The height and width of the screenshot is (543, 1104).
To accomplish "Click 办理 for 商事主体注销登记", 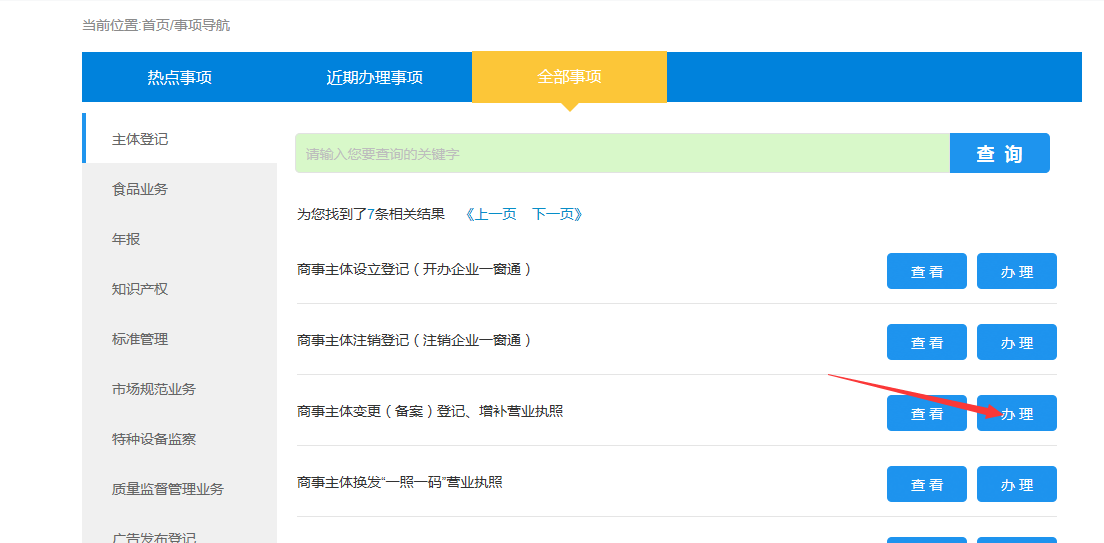I will click(1016, 343).
